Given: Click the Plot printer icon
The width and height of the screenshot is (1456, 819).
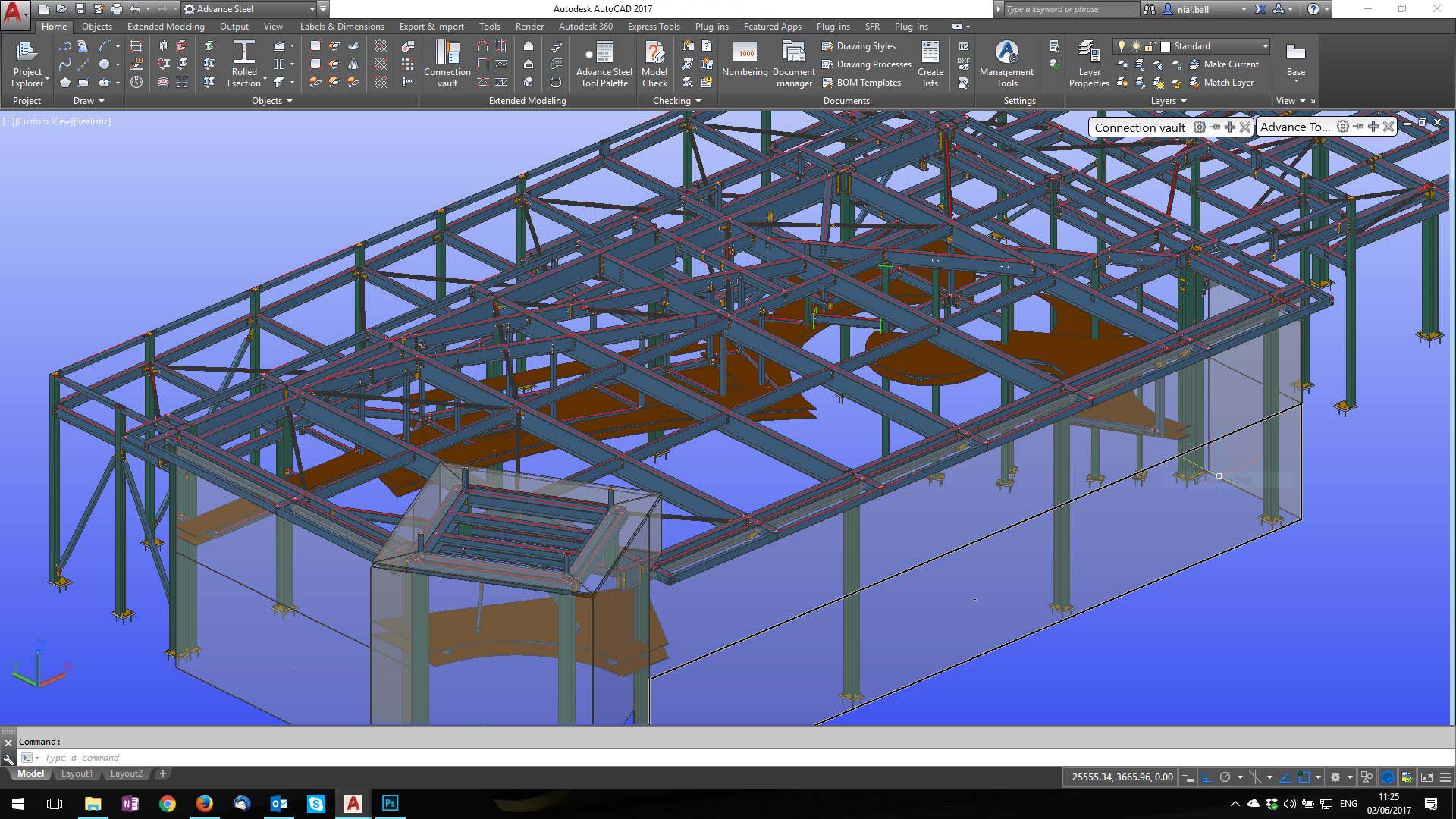Looking at the screenshot, I should coord(116,9).
